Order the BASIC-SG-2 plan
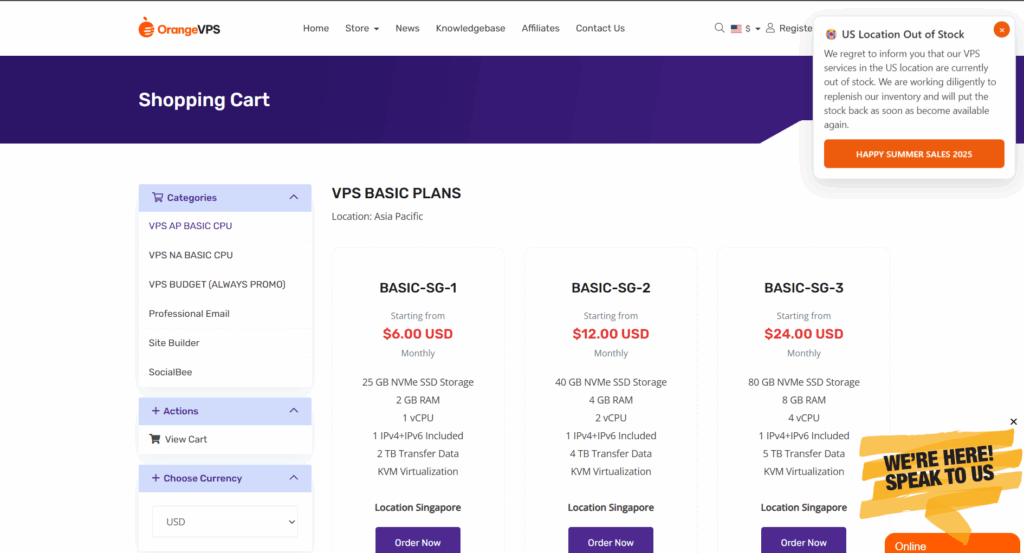This screenshot has width=1024, height=553. pos(611,541)
